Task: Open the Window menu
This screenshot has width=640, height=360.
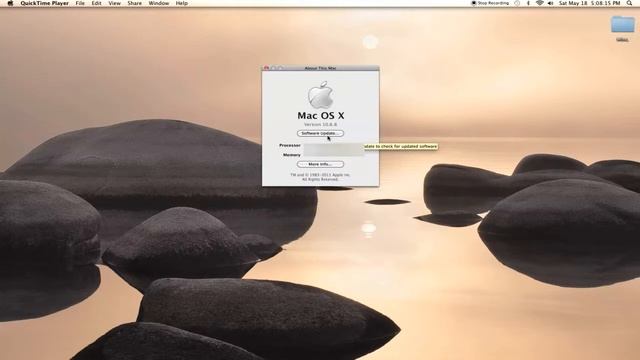Action: [x=158, y=3]
